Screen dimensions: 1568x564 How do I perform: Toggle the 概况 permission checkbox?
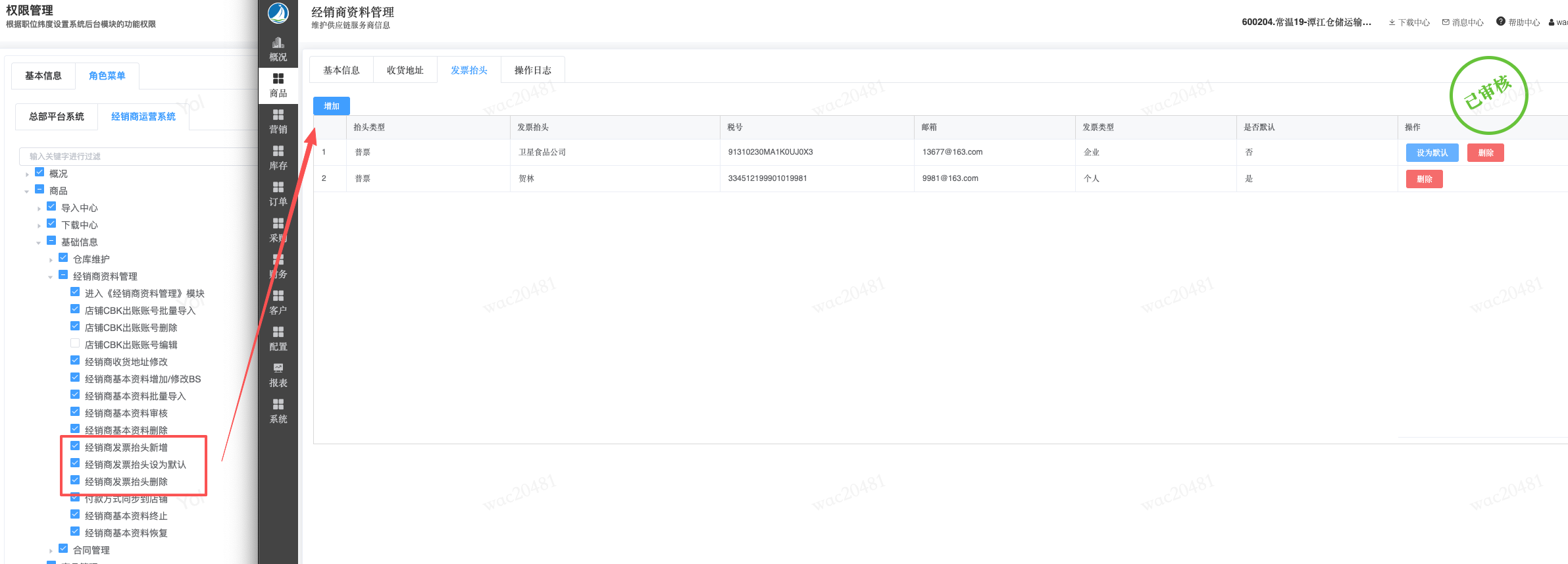coord(39,172)
